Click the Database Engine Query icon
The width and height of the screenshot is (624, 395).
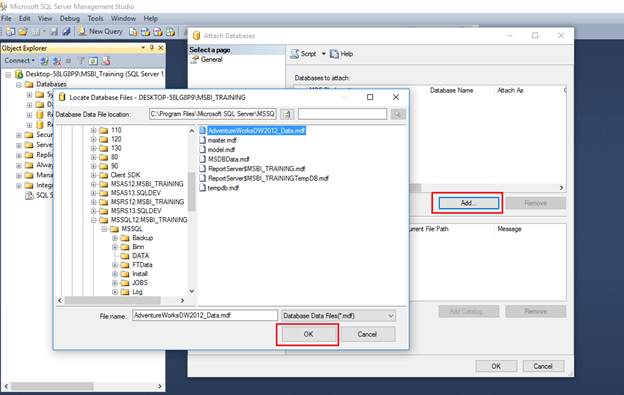tap(133, 31)
